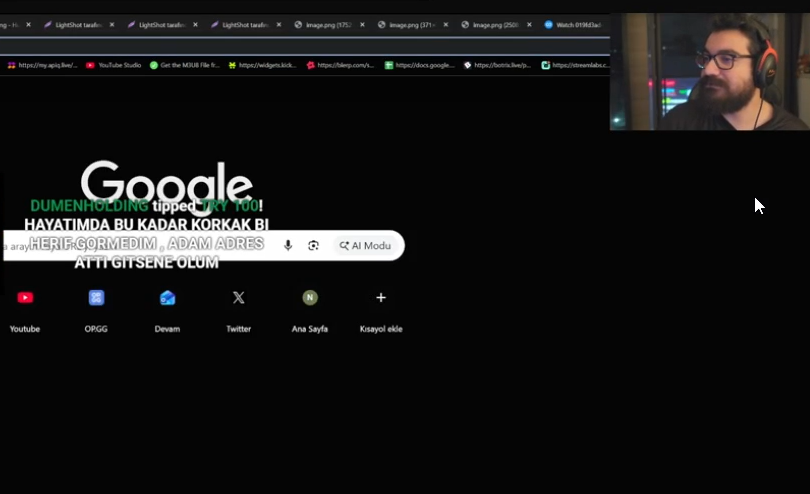This screenshot has height=494, width=810.
Task: Click the streamer webcam overlay
Action: (x=710, y=71)
